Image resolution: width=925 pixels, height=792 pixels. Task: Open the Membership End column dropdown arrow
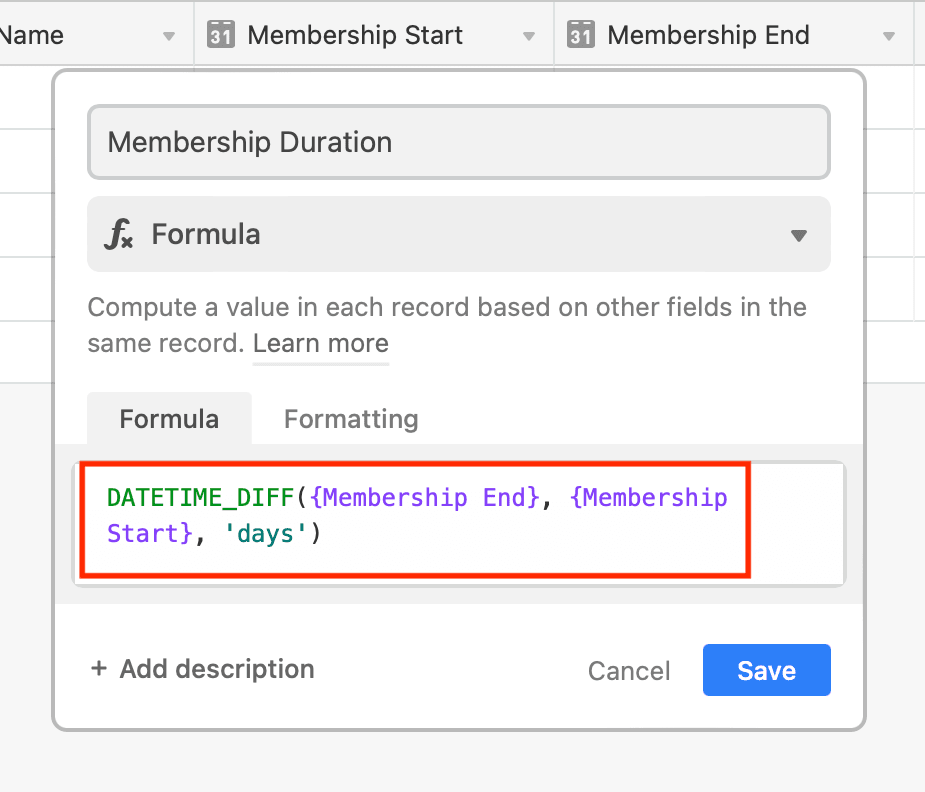888,37
